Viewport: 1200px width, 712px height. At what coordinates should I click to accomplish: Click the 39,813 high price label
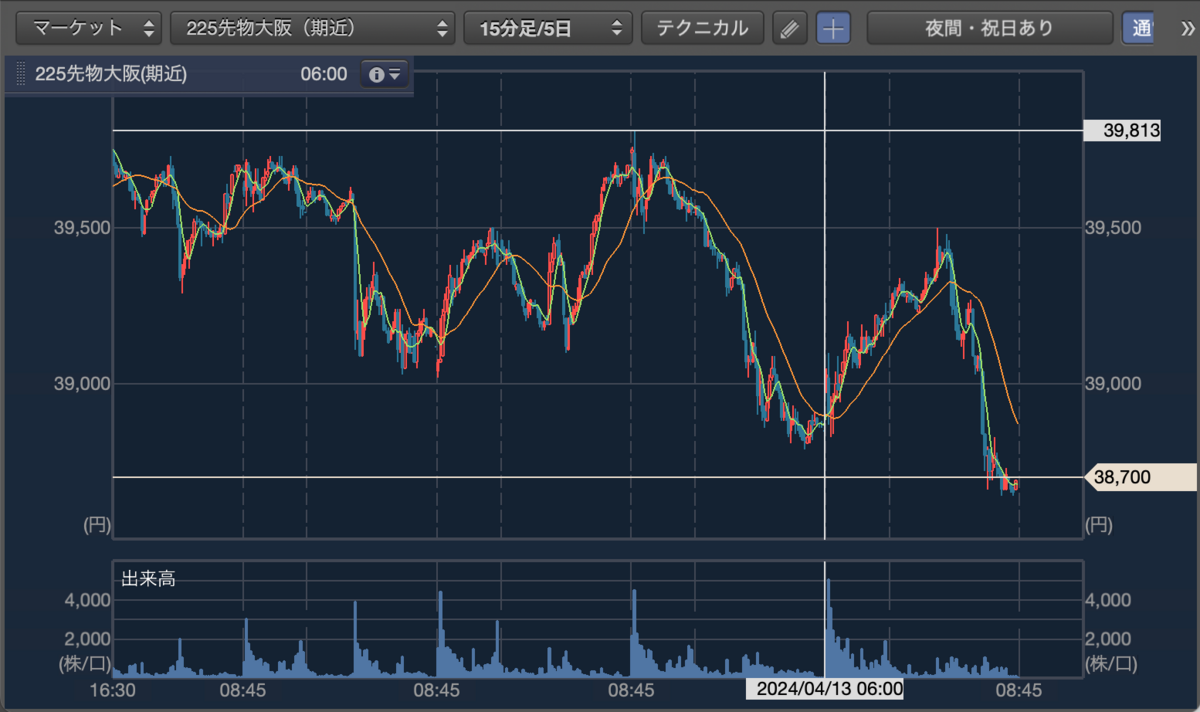coord(1123,130)
